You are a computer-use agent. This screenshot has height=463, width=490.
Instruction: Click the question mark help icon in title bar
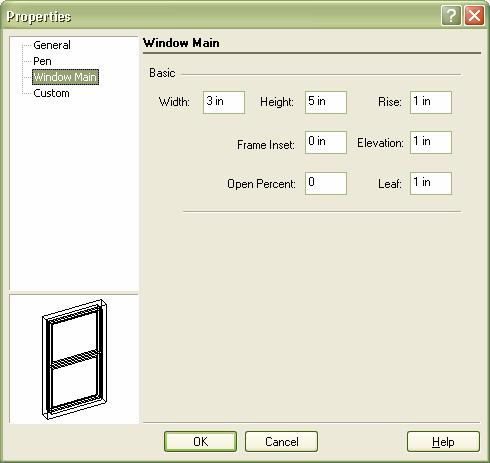[451, 15]
